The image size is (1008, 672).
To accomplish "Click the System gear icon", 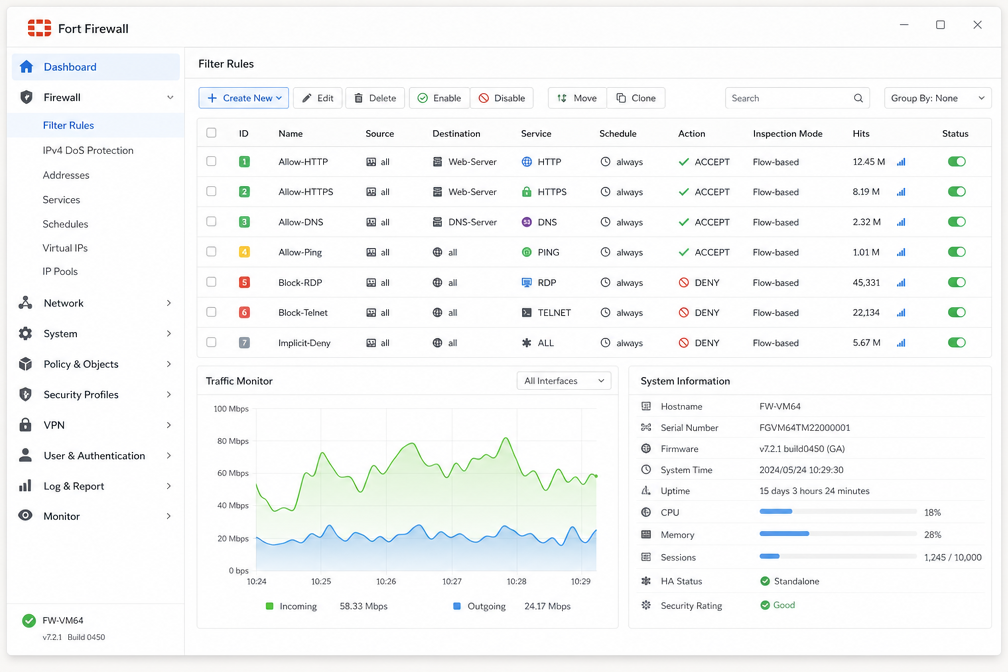I will [x=25, y=333].
